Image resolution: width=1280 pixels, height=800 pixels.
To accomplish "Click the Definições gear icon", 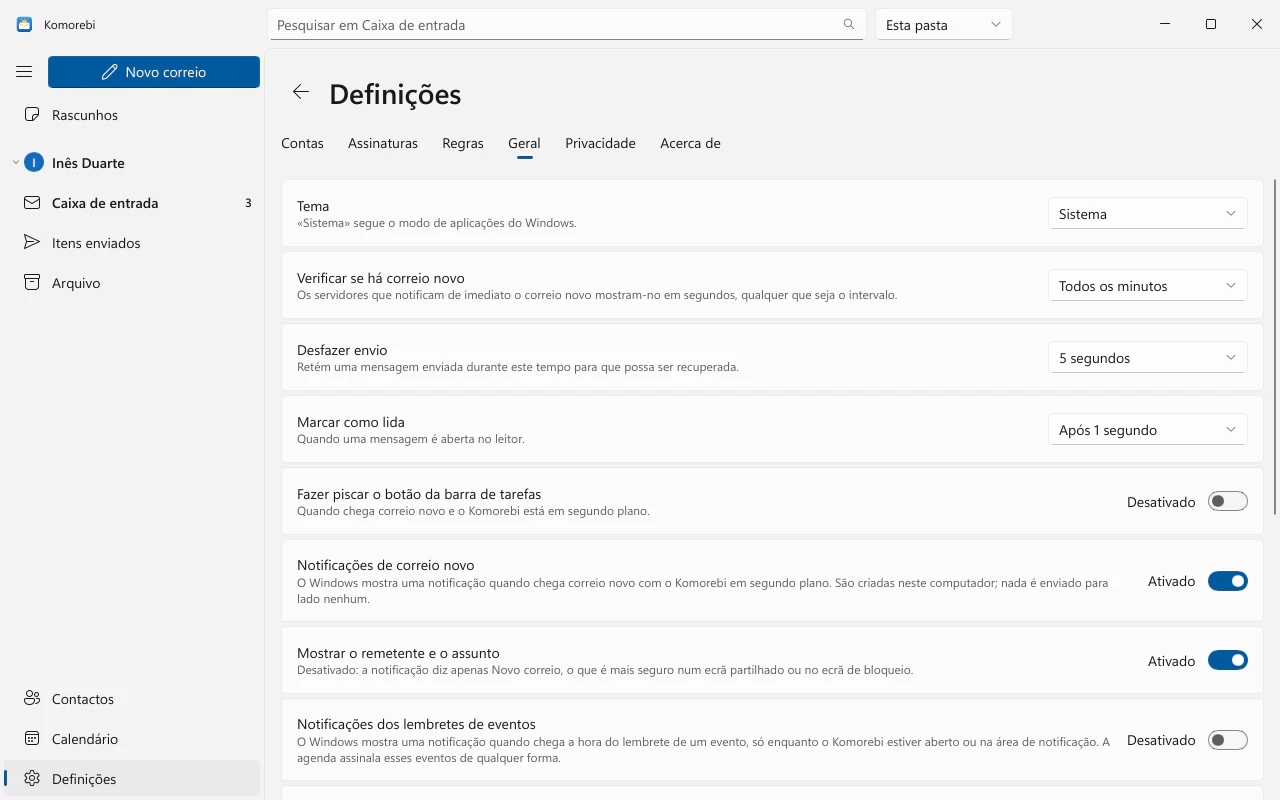I will (x=32, y=779).
